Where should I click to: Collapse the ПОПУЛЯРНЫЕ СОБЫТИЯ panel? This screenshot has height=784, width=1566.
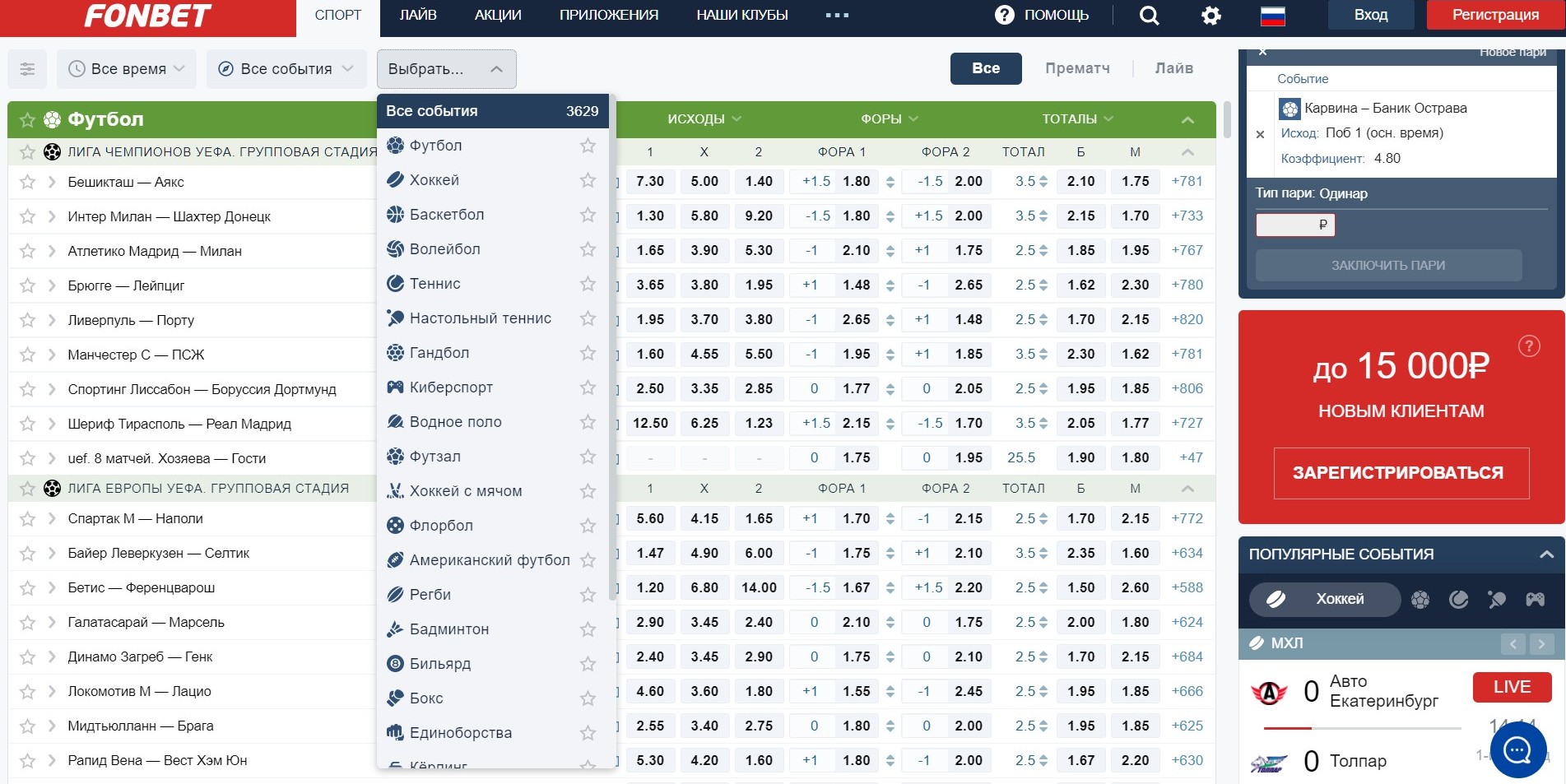tap(1546, 554)
